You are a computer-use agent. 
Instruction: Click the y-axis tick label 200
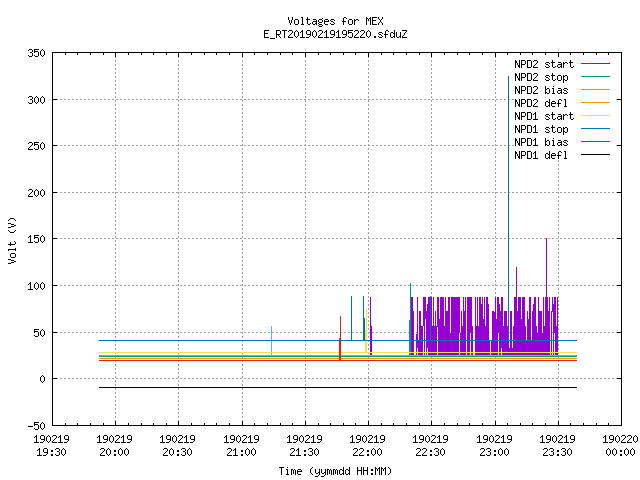click(x=36, y=193)
